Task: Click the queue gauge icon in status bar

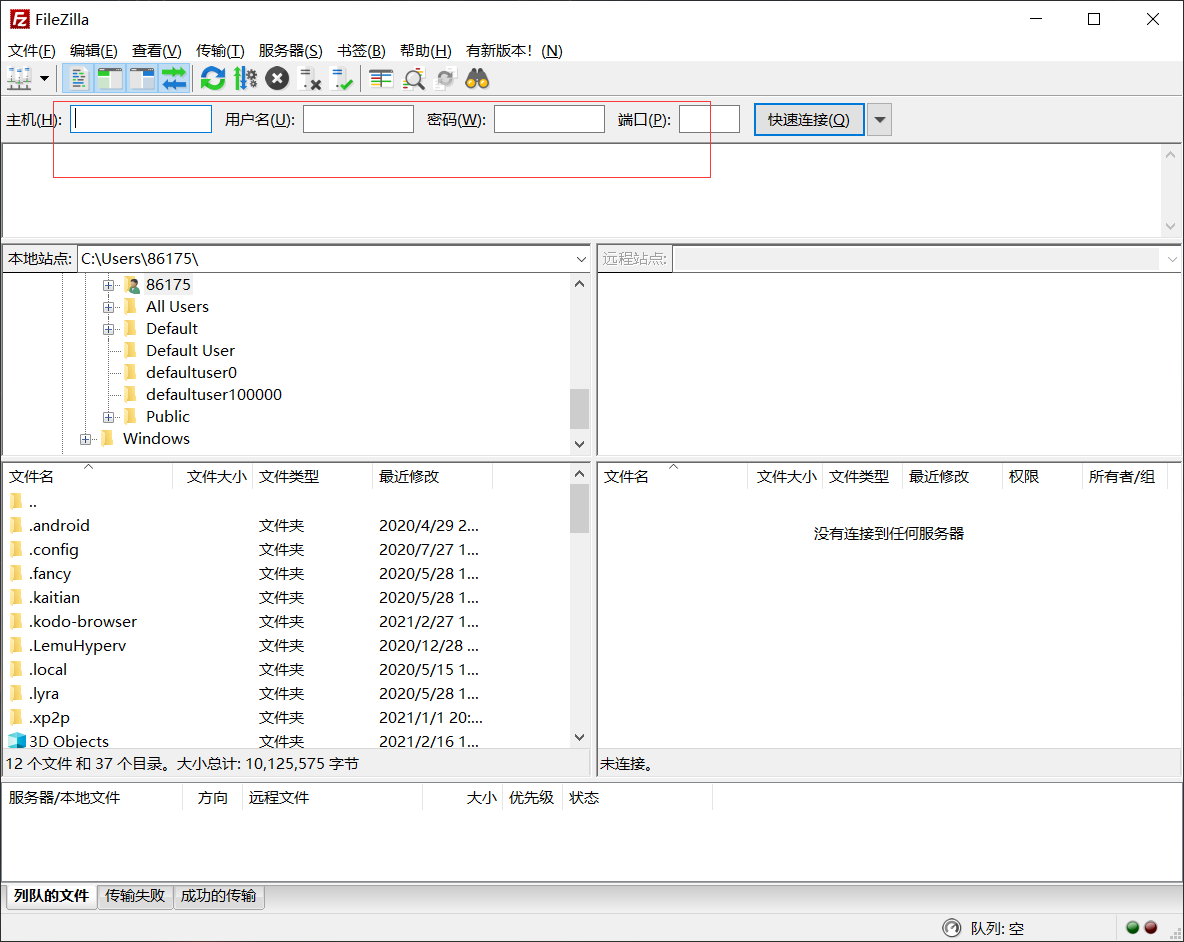Action: 951,928
